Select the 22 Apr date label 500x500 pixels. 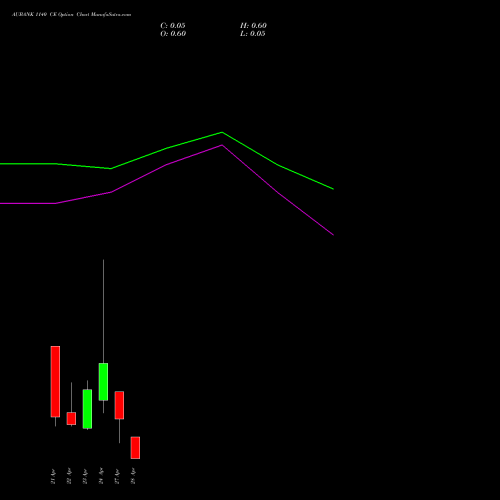[x=69, y=476]
